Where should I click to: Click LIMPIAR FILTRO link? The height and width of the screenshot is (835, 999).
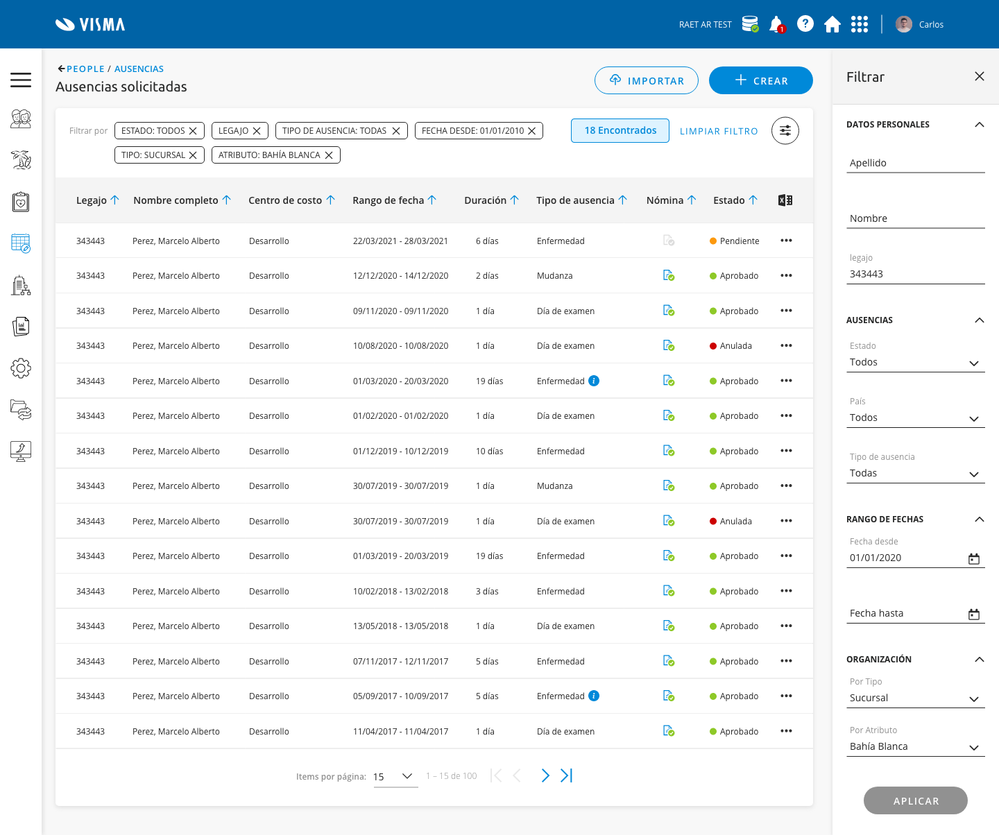point(719,131)
